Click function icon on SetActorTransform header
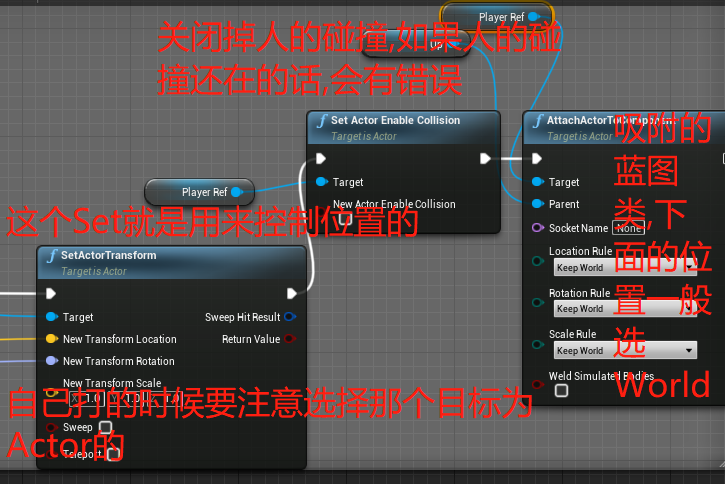Viewport: 725px width, 484px height. tap(52, 256)
